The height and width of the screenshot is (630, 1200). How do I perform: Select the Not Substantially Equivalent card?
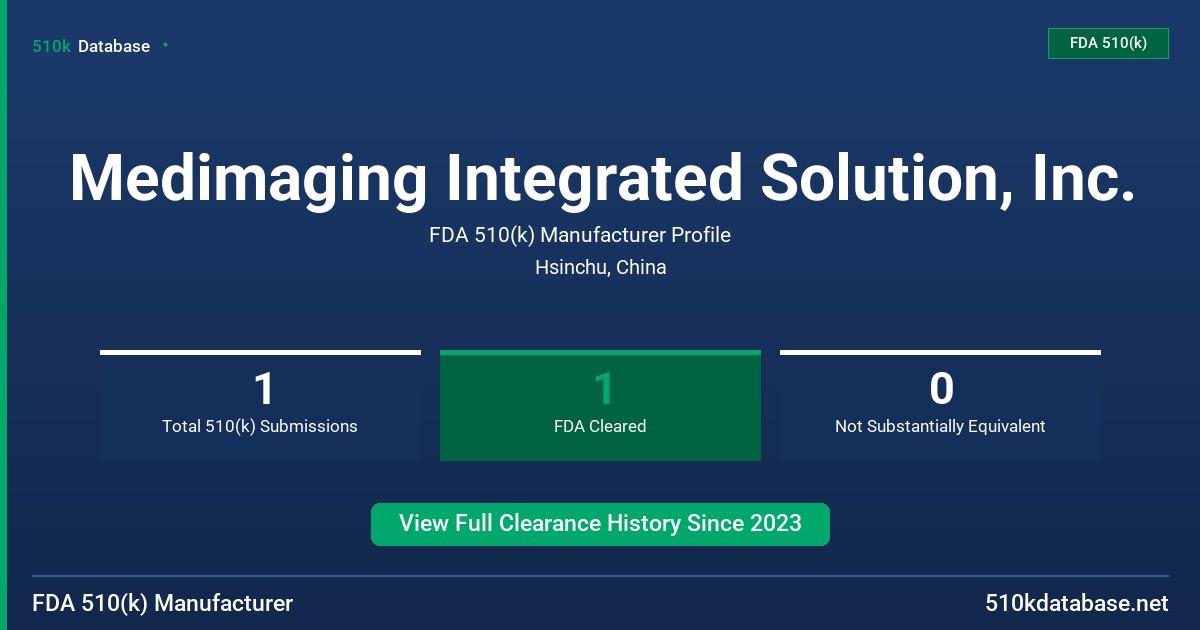click(x=940, y=405)
